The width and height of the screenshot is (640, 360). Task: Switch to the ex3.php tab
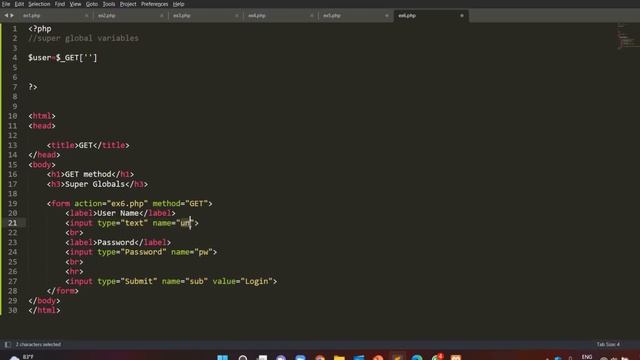[x=182, y=16]
